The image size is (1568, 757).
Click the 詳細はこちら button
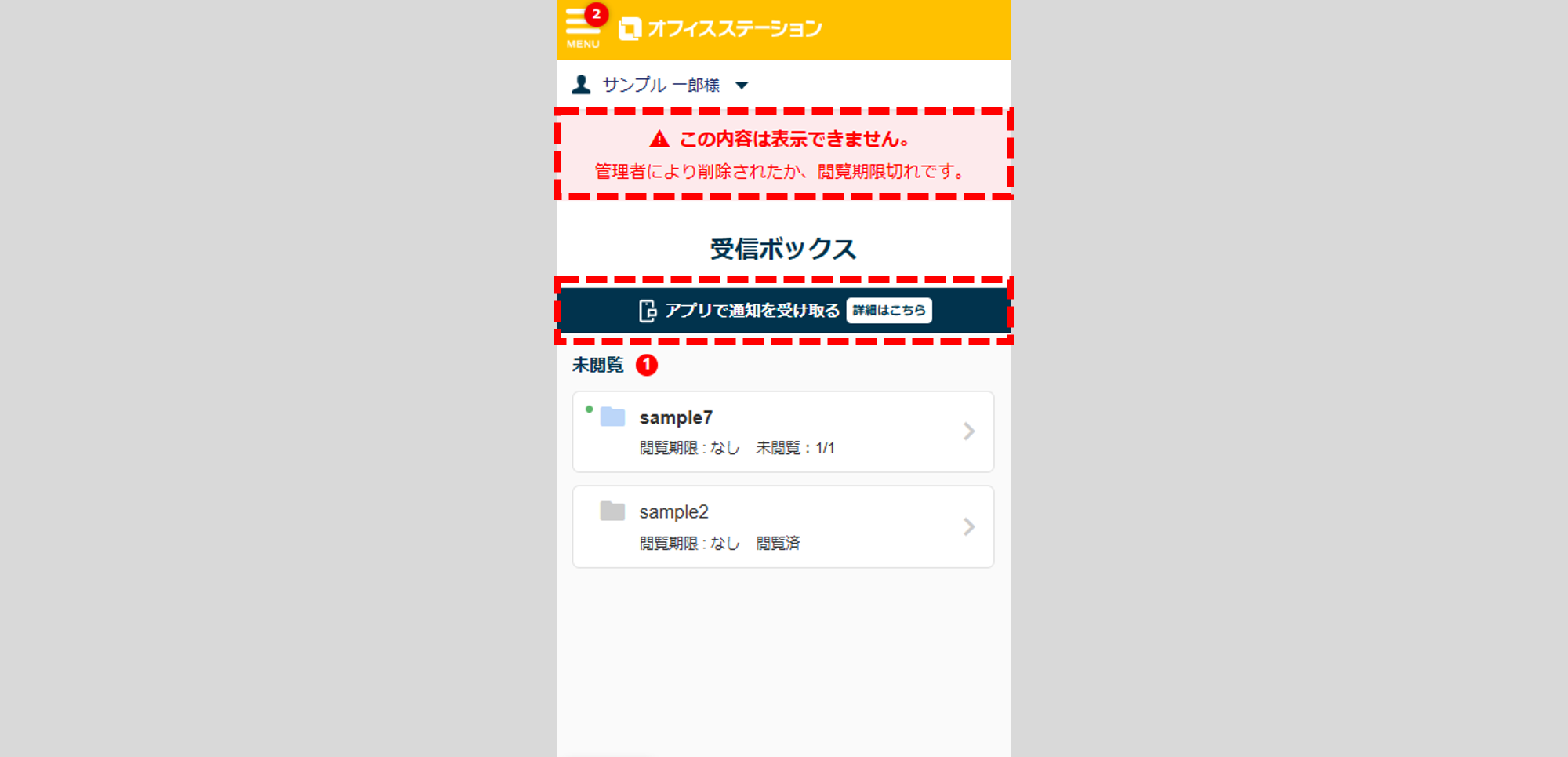889,311
